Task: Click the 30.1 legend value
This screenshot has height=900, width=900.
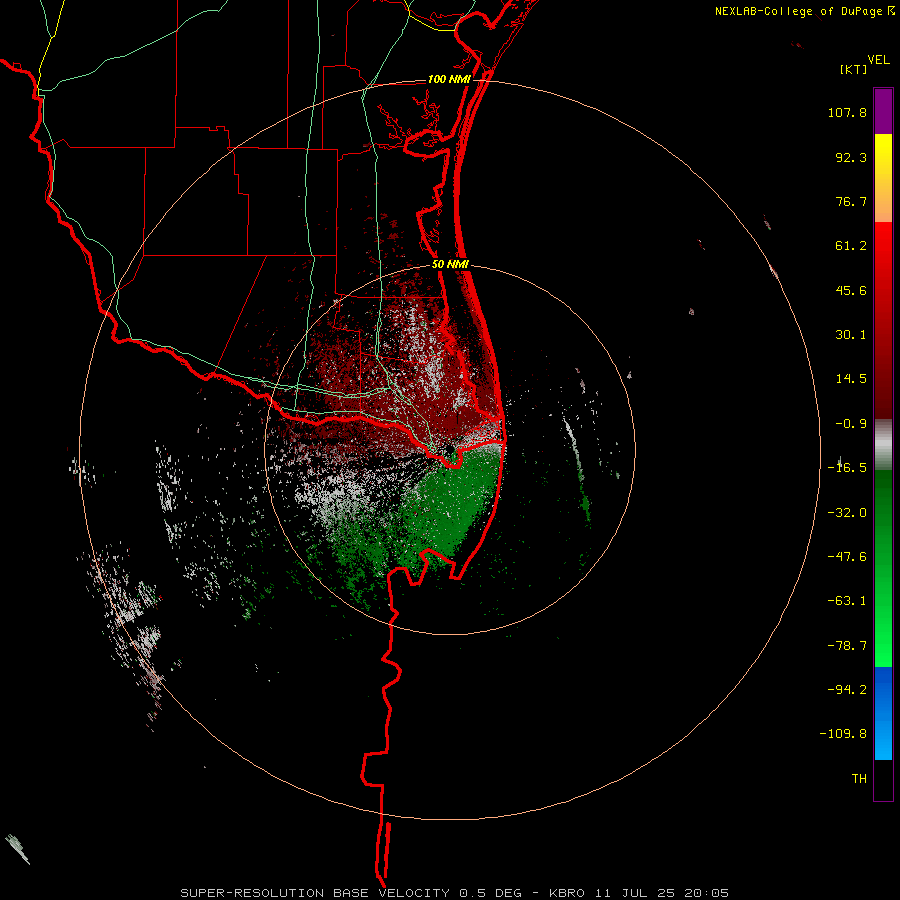Action: click(851, 335)
